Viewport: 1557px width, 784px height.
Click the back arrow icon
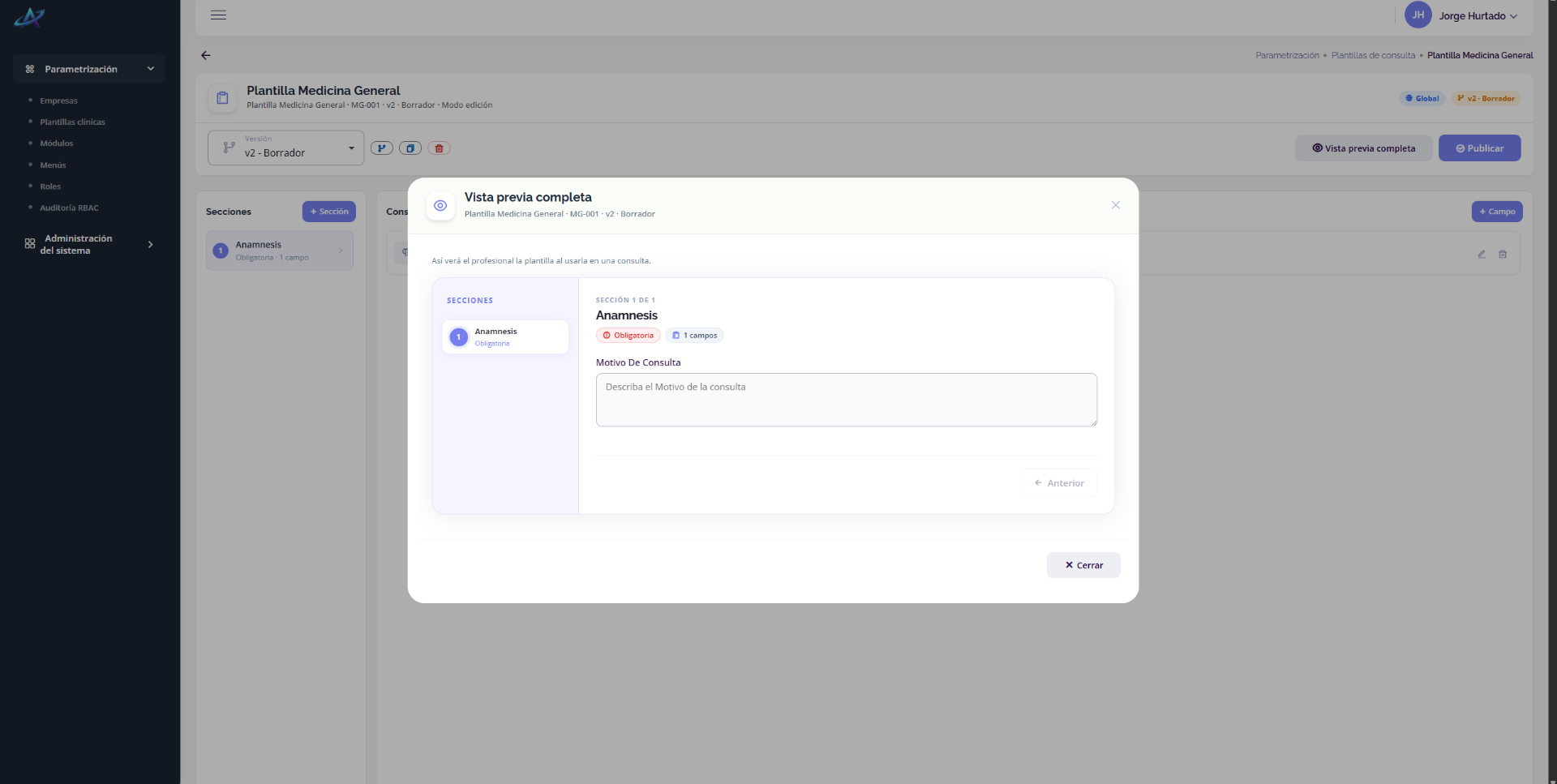(x=206, y=55)
